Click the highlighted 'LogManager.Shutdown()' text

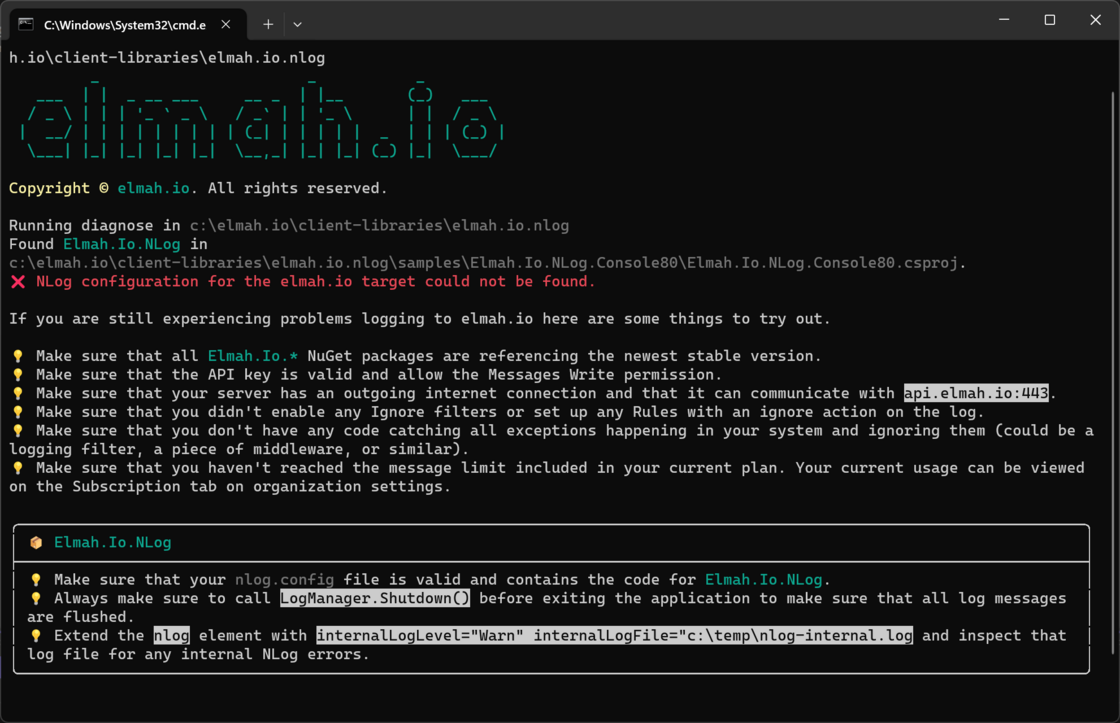[x=375, y=598]
